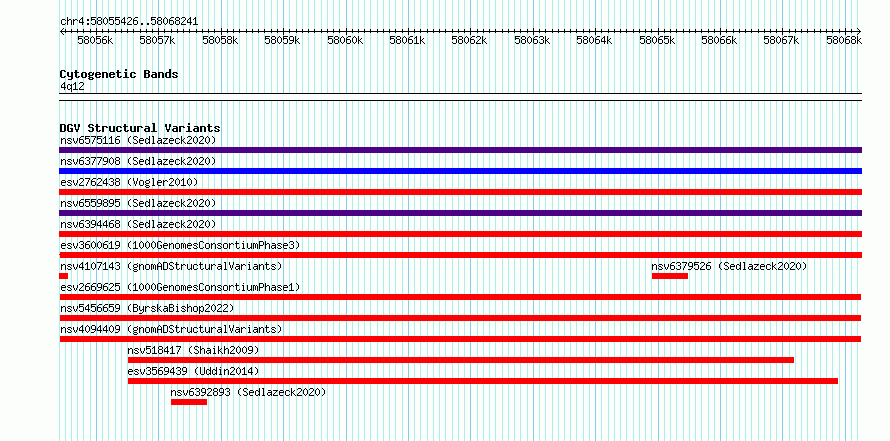
Task: Open label nsv5456659 (ByrskaBishop2022)
Action: [147, 308]
